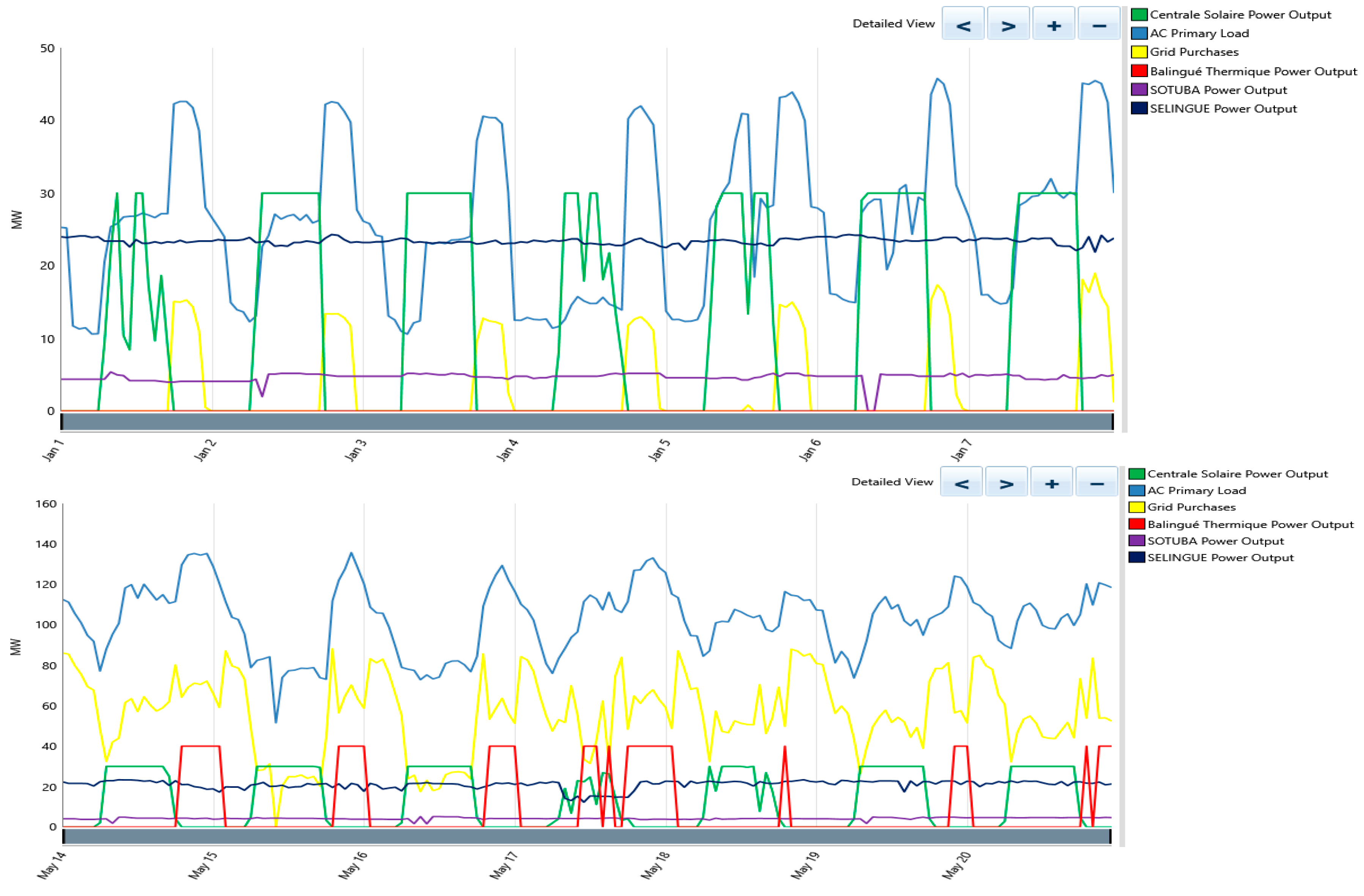The width and height of the screenshot is (1364, 896).
Task: Click red Balingué Thermique swatch, bottom legend
Action: click(1136, 524)
